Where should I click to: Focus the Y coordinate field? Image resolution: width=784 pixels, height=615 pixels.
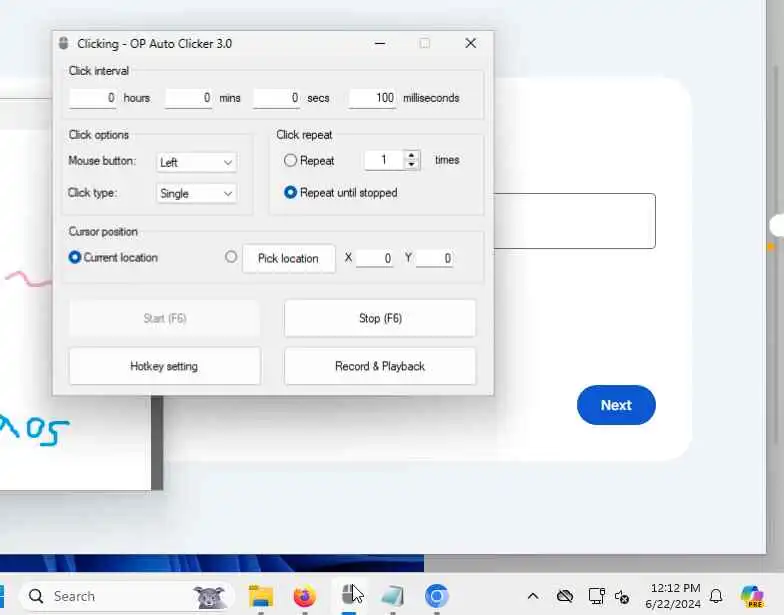point(434,258)
